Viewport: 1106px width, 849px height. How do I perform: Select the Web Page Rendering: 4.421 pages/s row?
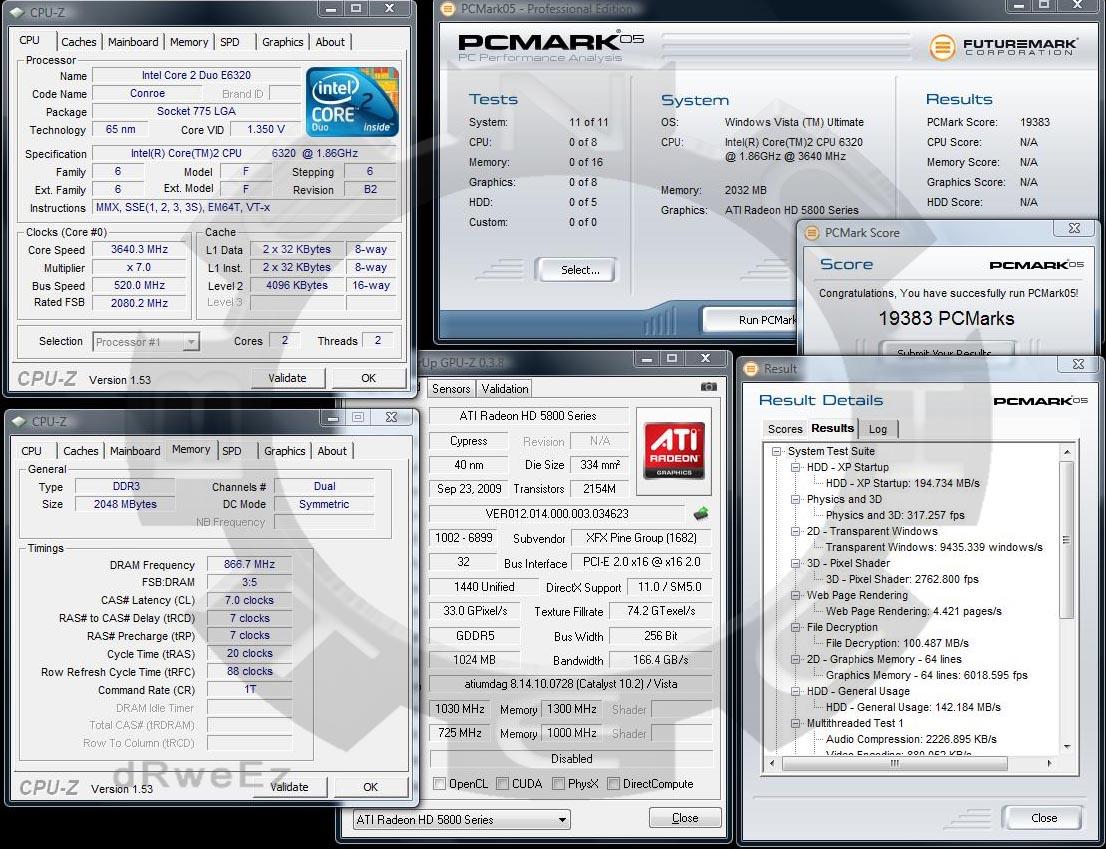coord(913,611)
